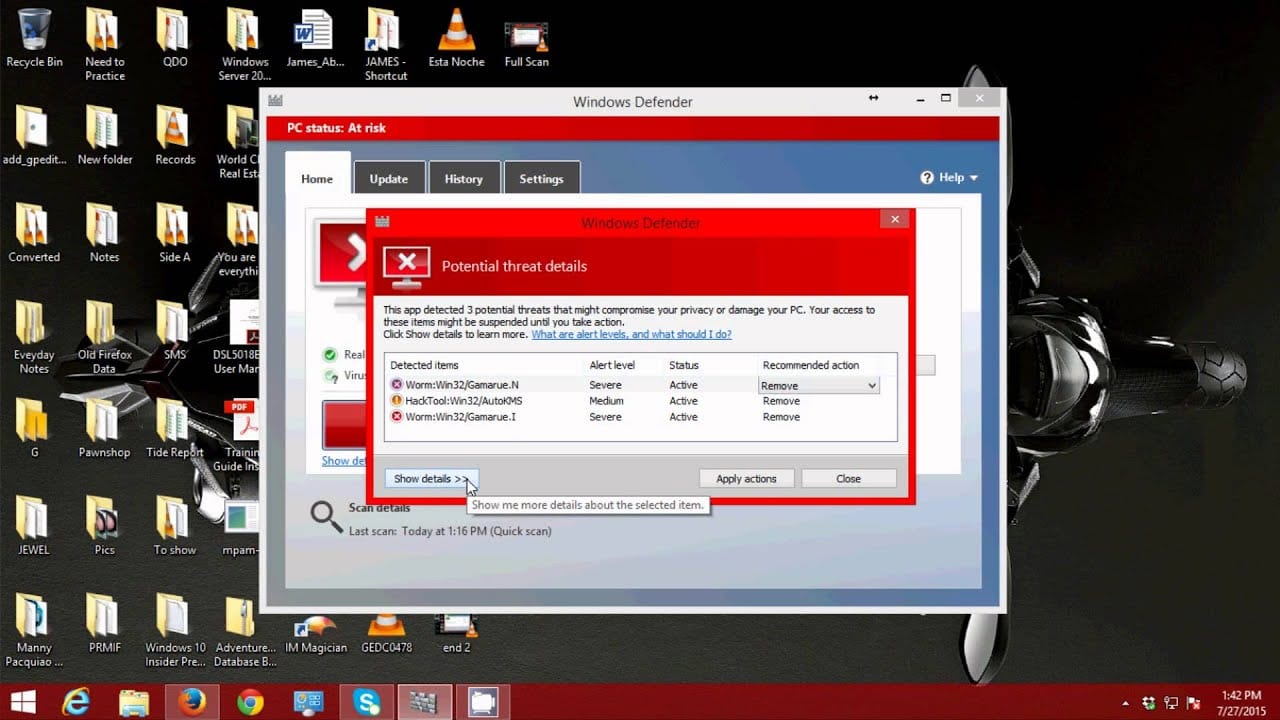The width and height of the screenshot is (1280, 720).
Task: Expand threat info with Show details
Action: 432,479
